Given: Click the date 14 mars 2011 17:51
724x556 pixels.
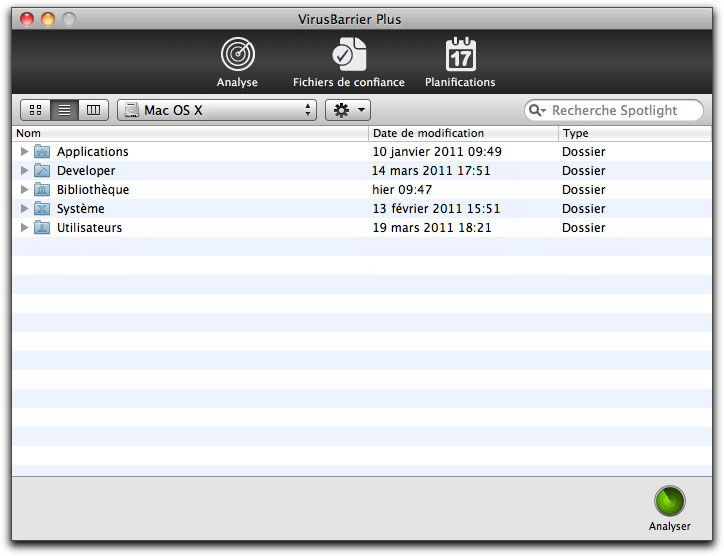Looking at the screenshot, I should point(431,171).
